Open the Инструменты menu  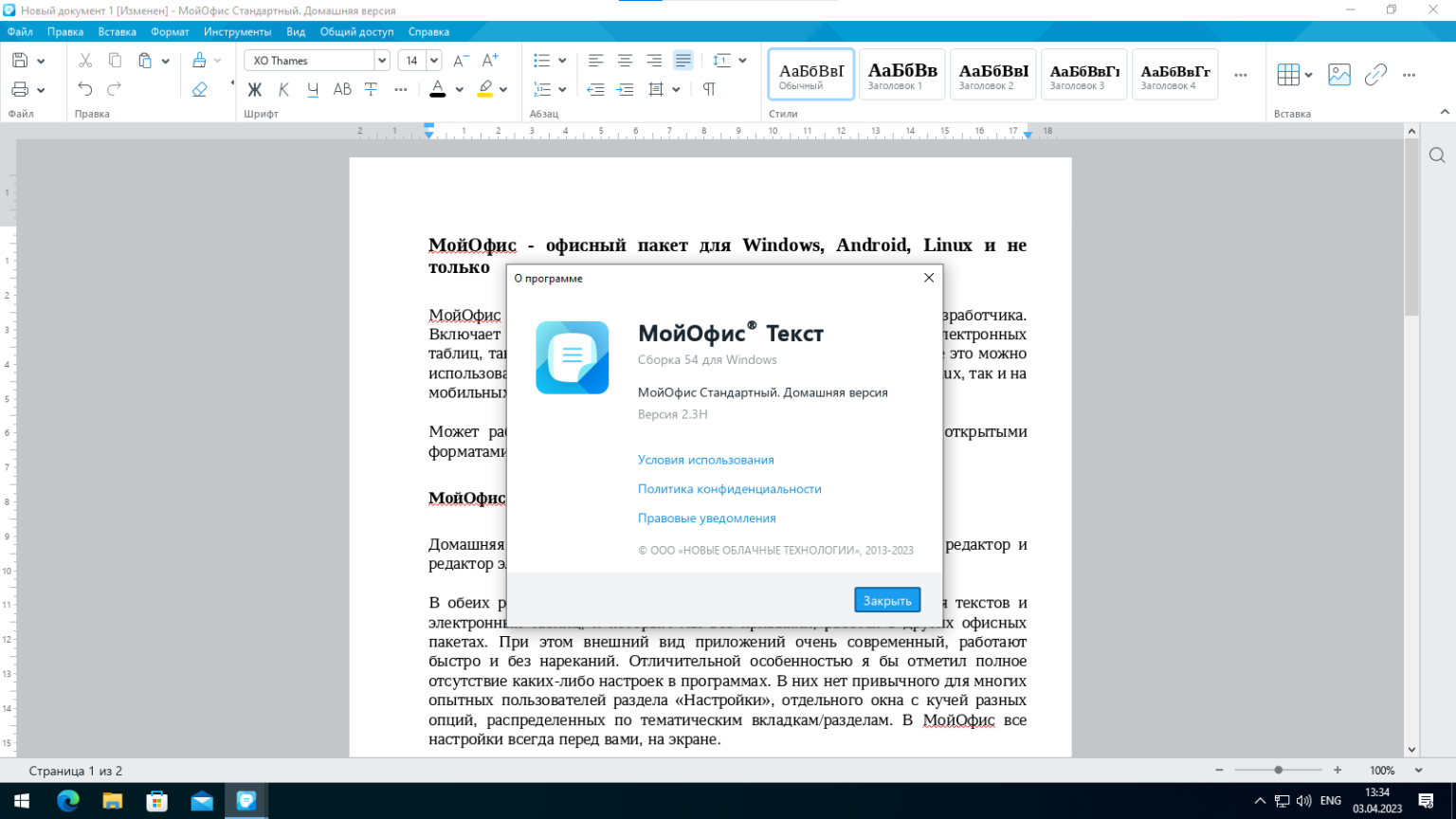pos(237,31)
